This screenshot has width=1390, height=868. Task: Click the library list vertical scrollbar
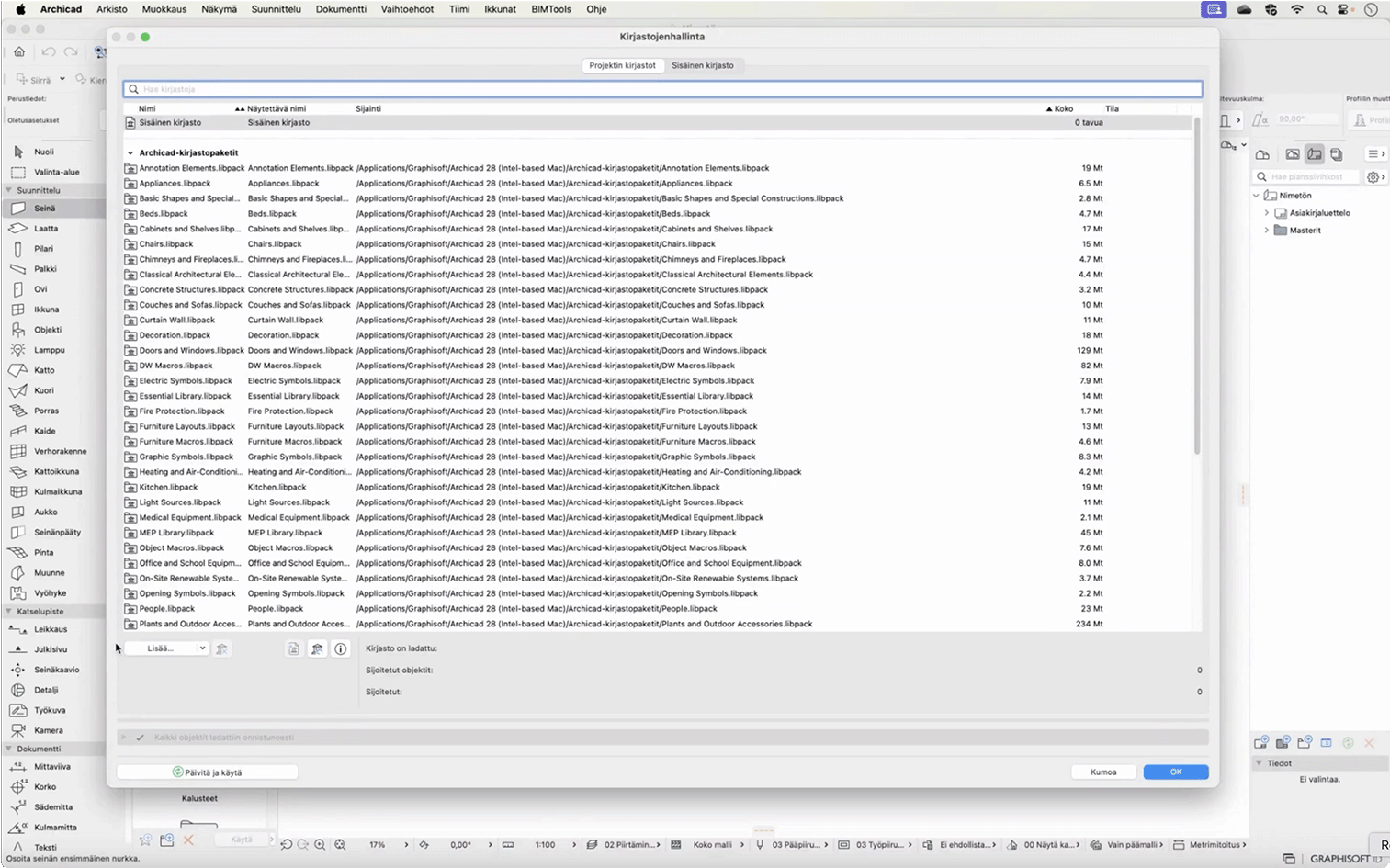click(x=1196, y=285)
